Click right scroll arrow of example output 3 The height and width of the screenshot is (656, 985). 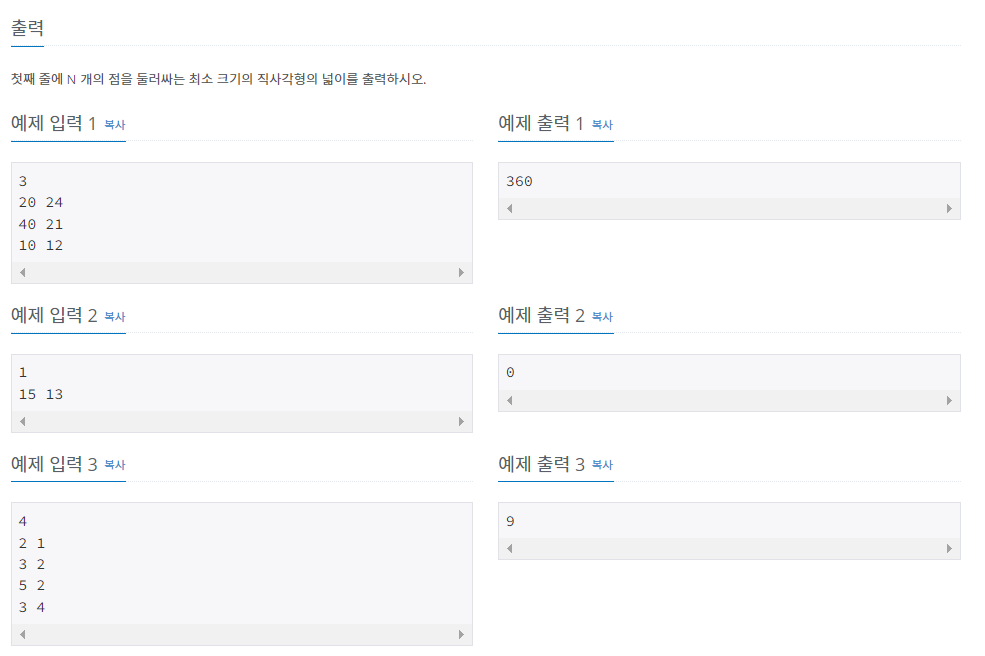coord(949,549)
